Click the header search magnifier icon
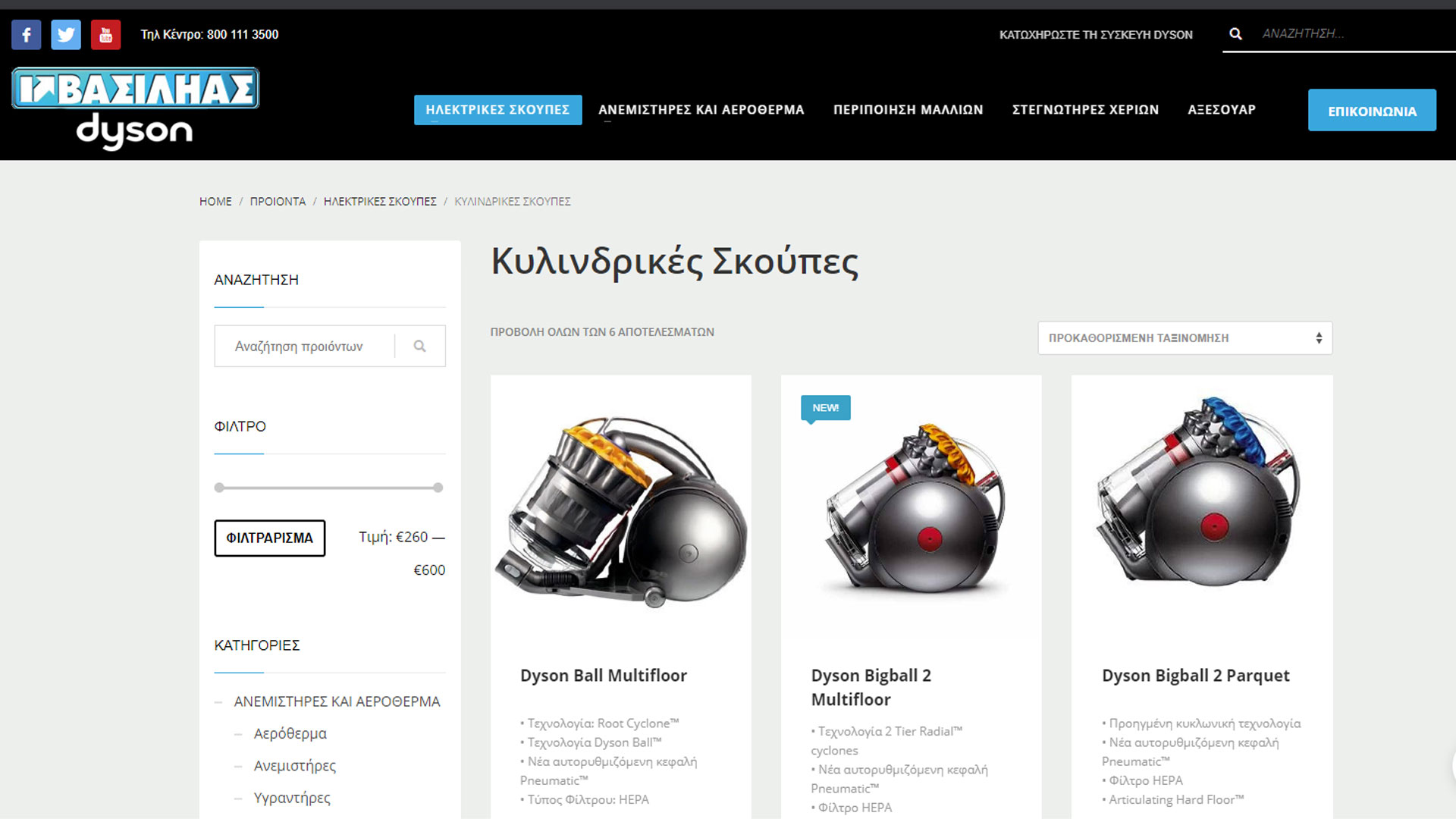This screenshot has width=1456, height=819. click(1235, 34)
